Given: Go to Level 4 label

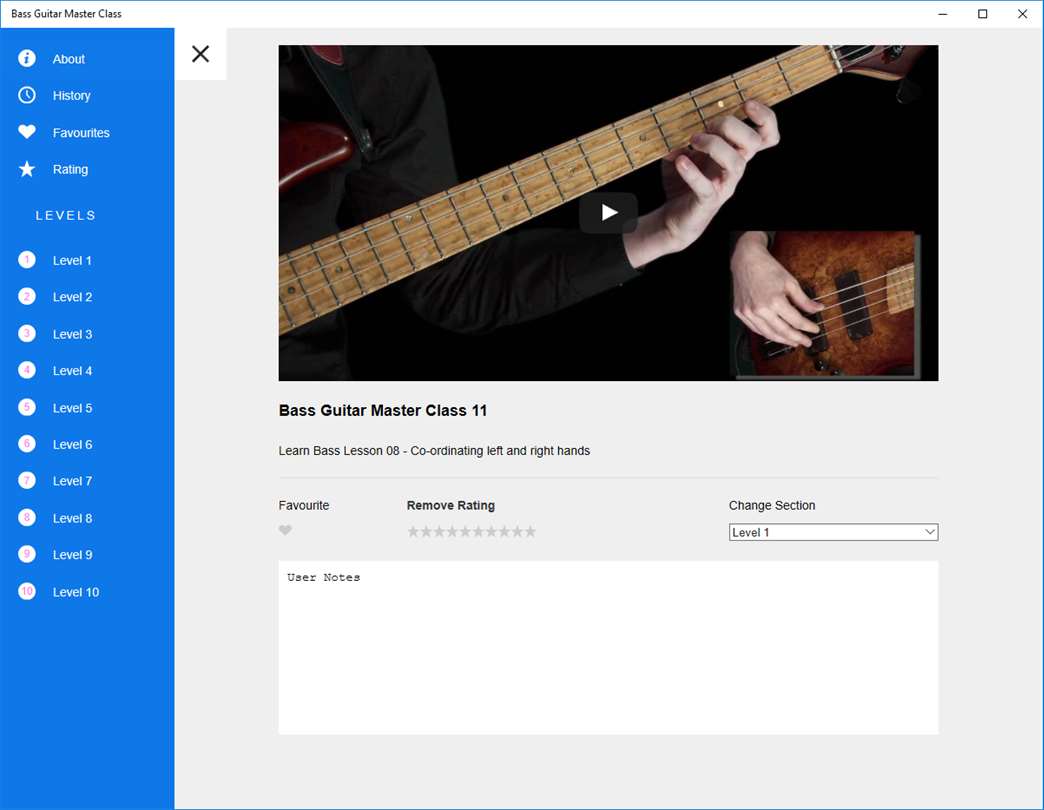Looking at the screenshot, I should pyautogui.click(x=72, y=371).
